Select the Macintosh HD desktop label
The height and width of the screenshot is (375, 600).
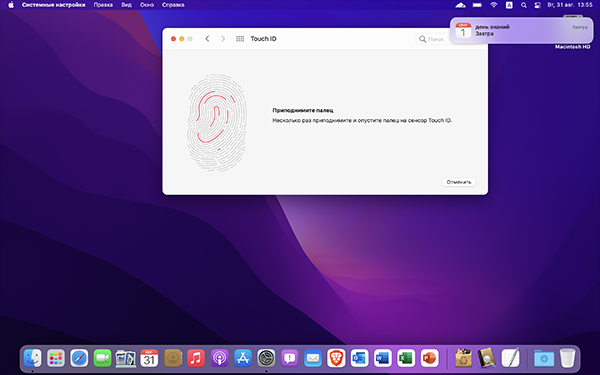(x=572, y=47)
